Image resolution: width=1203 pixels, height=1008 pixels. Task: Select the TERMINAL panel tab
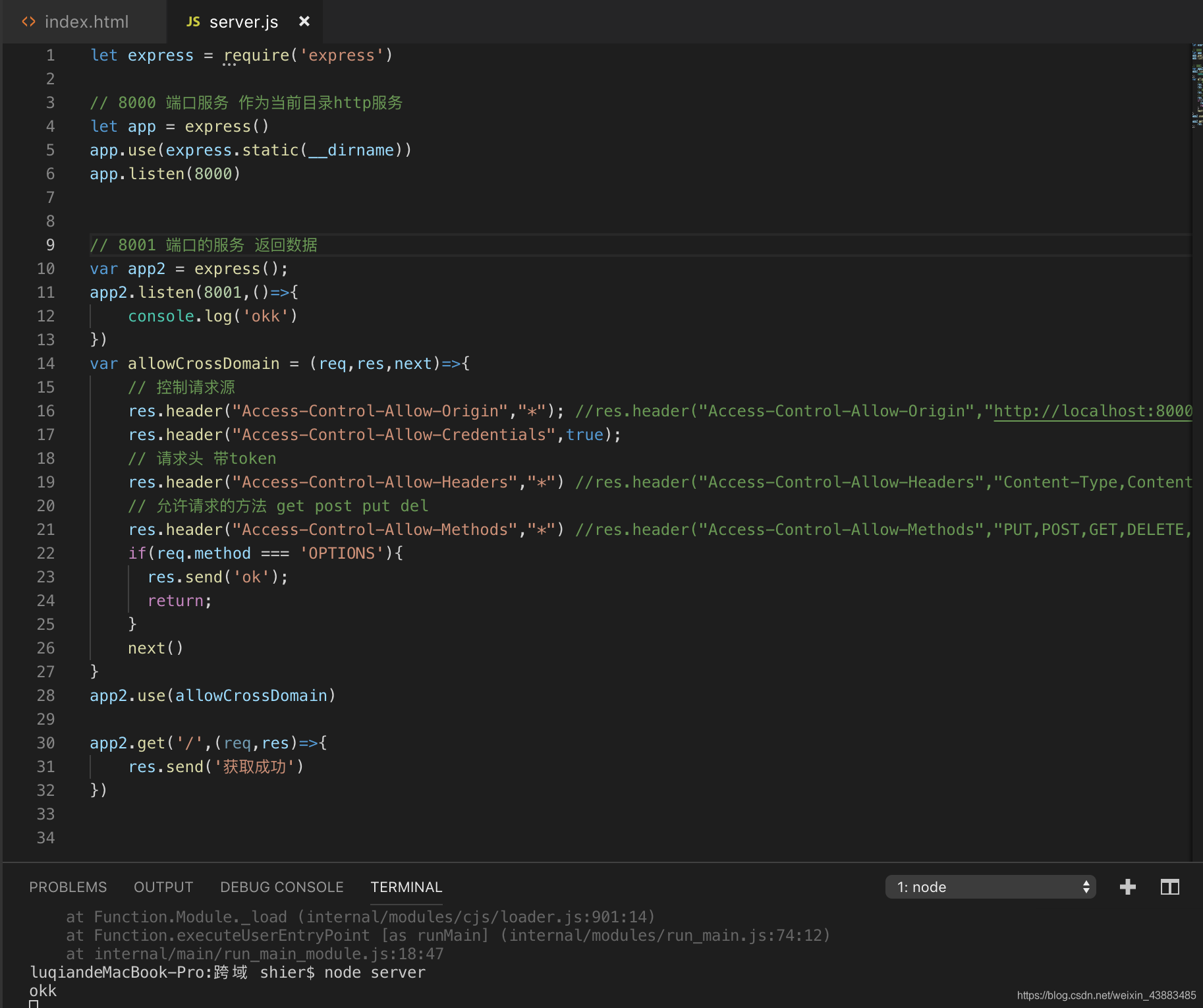coord(406,887)
